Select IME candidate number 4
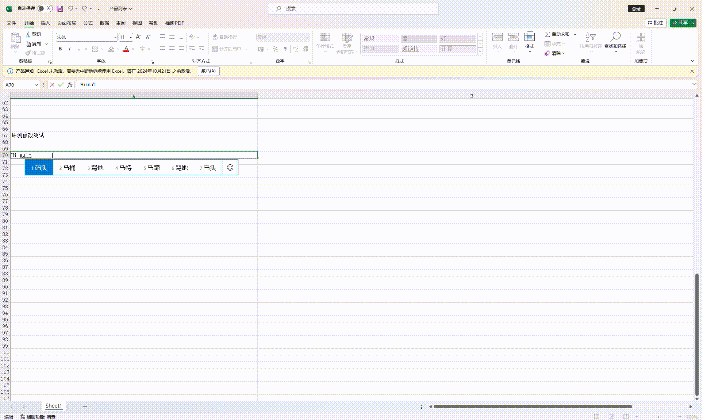Screen dimensions: 702x420 coord(123,167)
